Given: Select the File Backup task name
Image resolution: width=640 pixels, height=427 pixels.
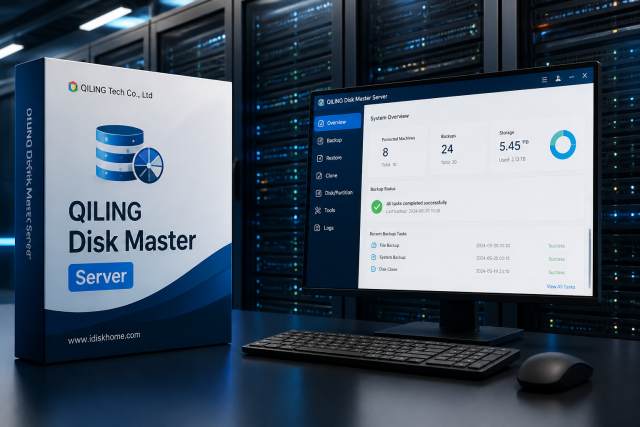Looking at the screenshot, I should tap(390, 246).
